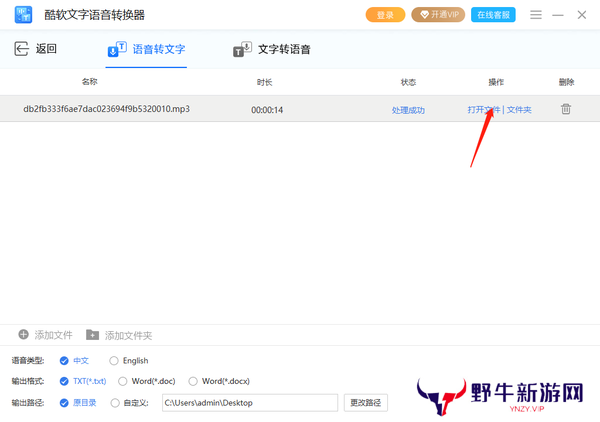The width and height of the screenshot is (600, 422).
Task: Click the 名称 column header
Action: (90, 81)
